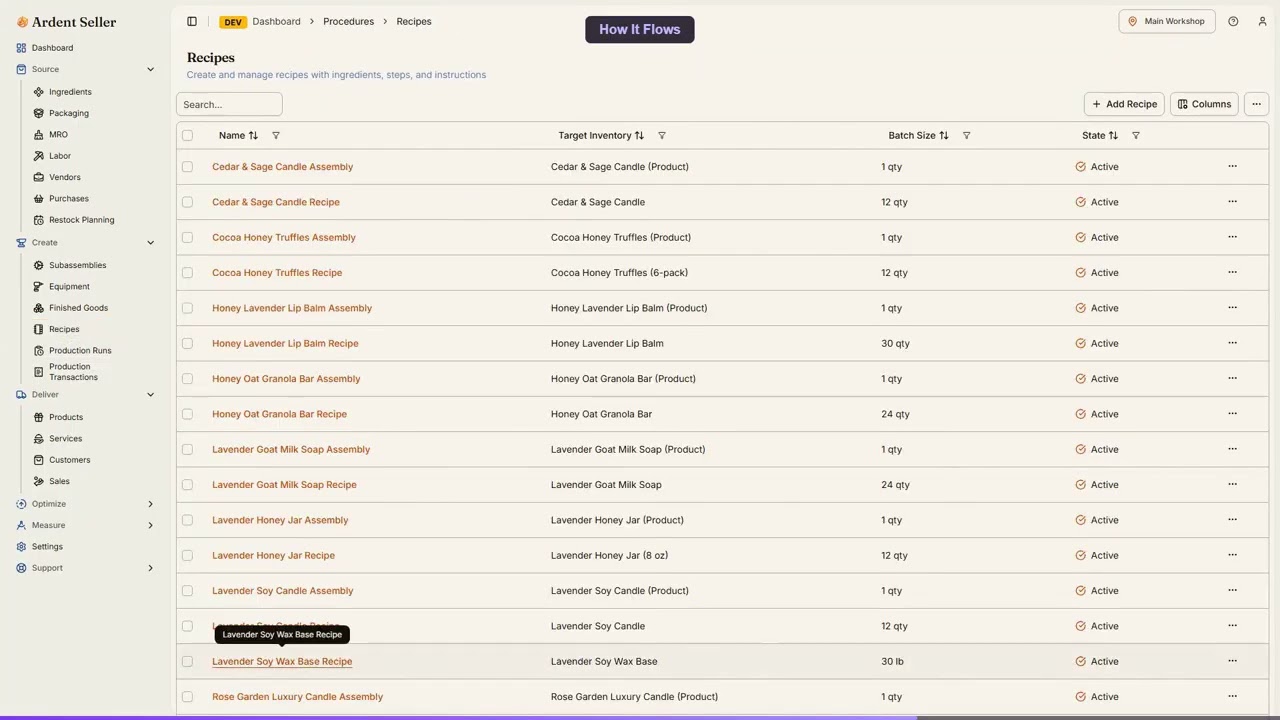Check the Honey Lavender Lip Balm Assembly row
The image size is (1280, 720).
click(x=187, y=308)
